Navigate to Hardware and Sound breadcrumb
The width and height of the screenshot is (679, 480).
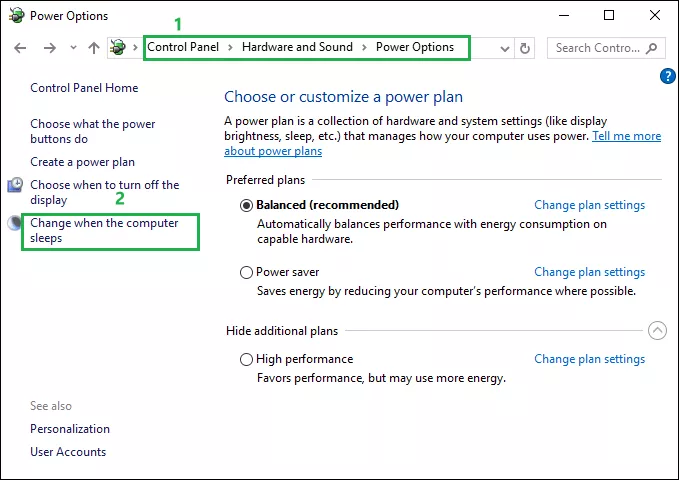[297, 47]
